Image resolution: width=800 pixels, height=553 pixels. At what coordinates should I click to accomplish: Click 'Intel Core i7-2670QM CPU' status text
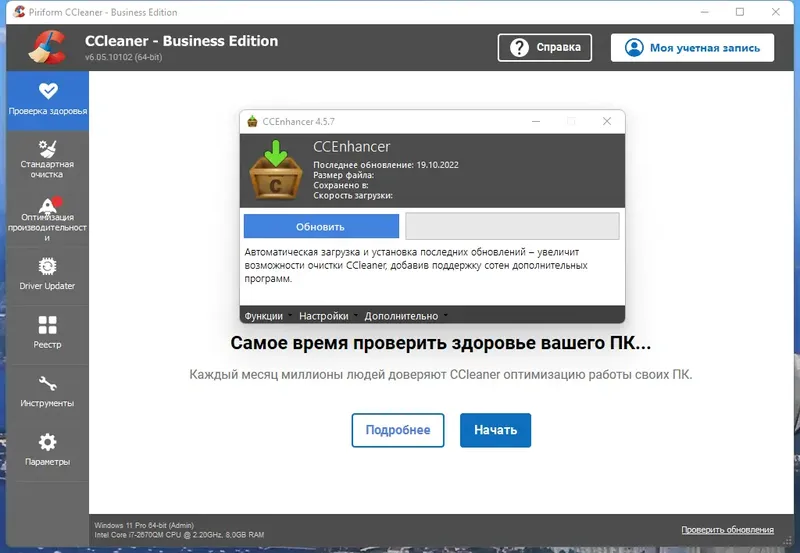(179, 535)
